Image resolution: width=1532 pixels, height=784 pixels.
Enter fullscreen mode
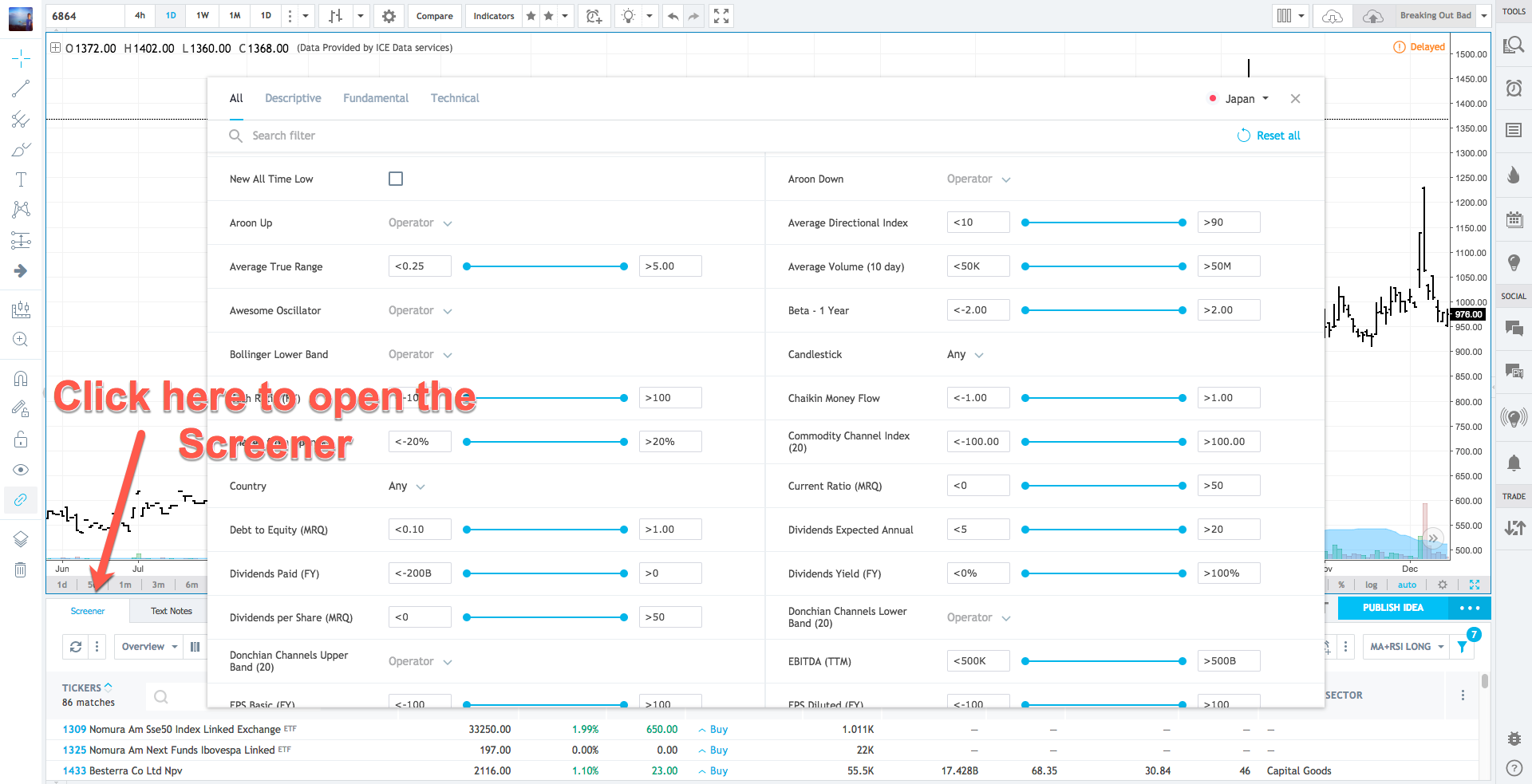pos(721,16)
